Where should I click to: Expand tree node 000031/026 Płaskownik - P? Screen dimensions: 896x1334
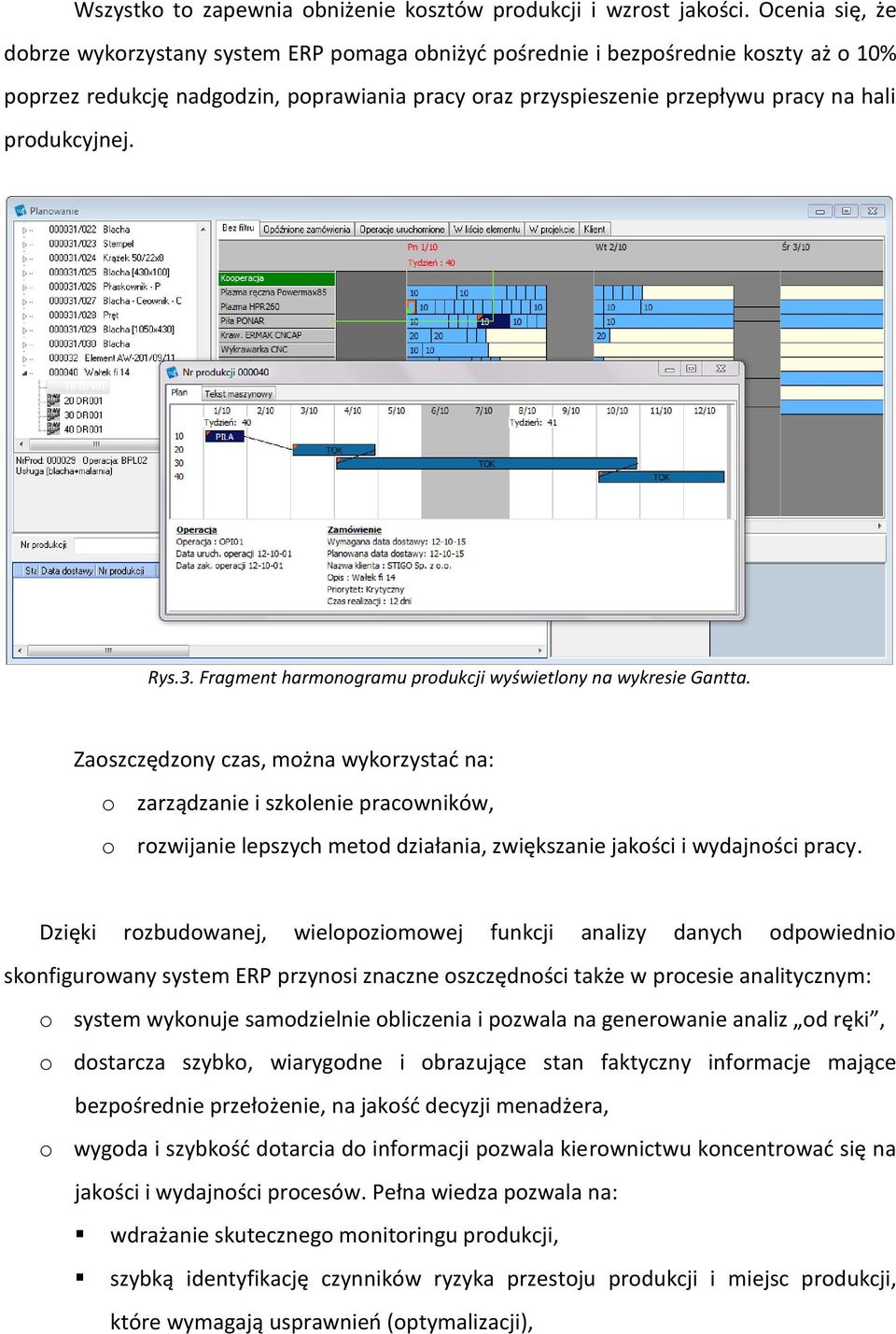25,287
